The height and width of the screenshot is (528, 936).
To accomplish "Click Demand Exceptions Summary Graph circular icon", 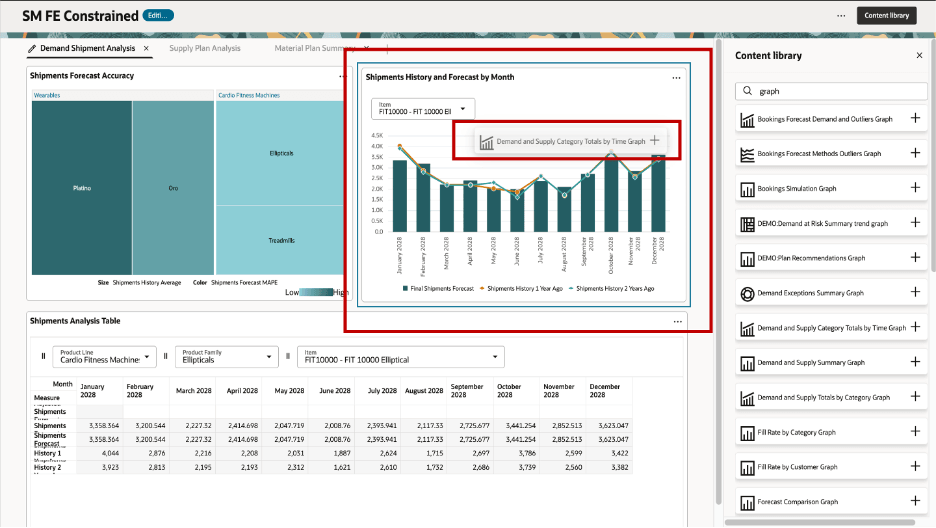I will pos(747,294).
